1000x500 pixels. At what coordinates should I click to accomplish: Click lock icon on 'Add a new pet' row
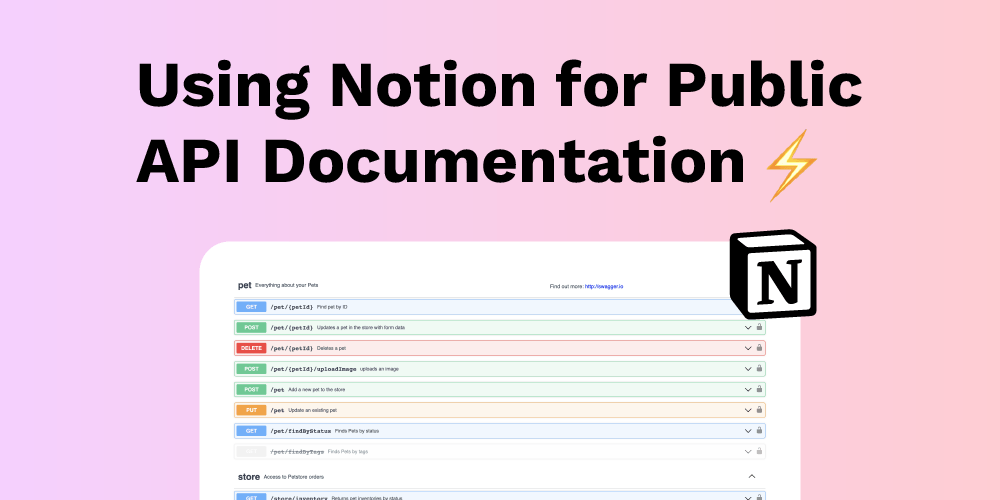point(759,389)
